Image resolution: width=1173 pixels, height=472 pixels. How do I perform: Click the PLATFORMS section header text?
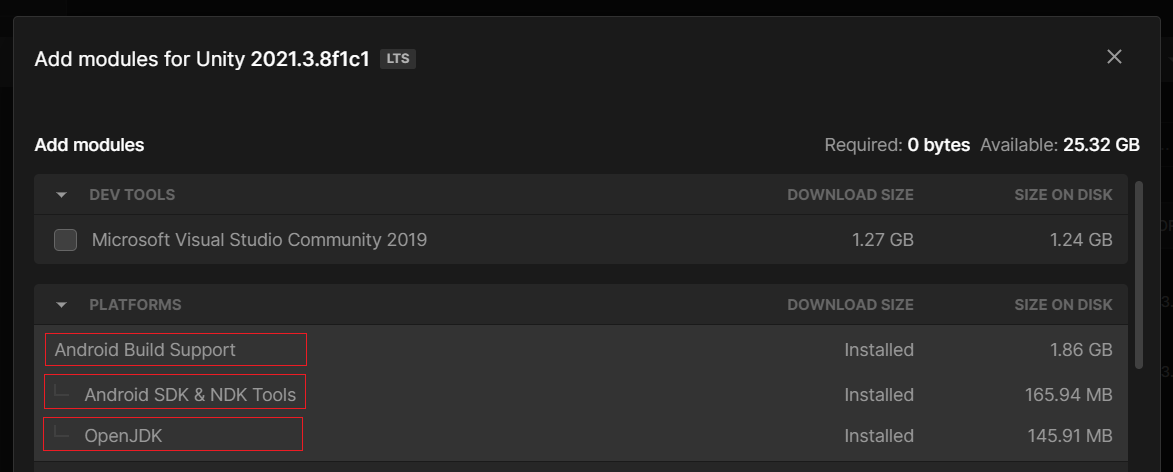(135, 305)
